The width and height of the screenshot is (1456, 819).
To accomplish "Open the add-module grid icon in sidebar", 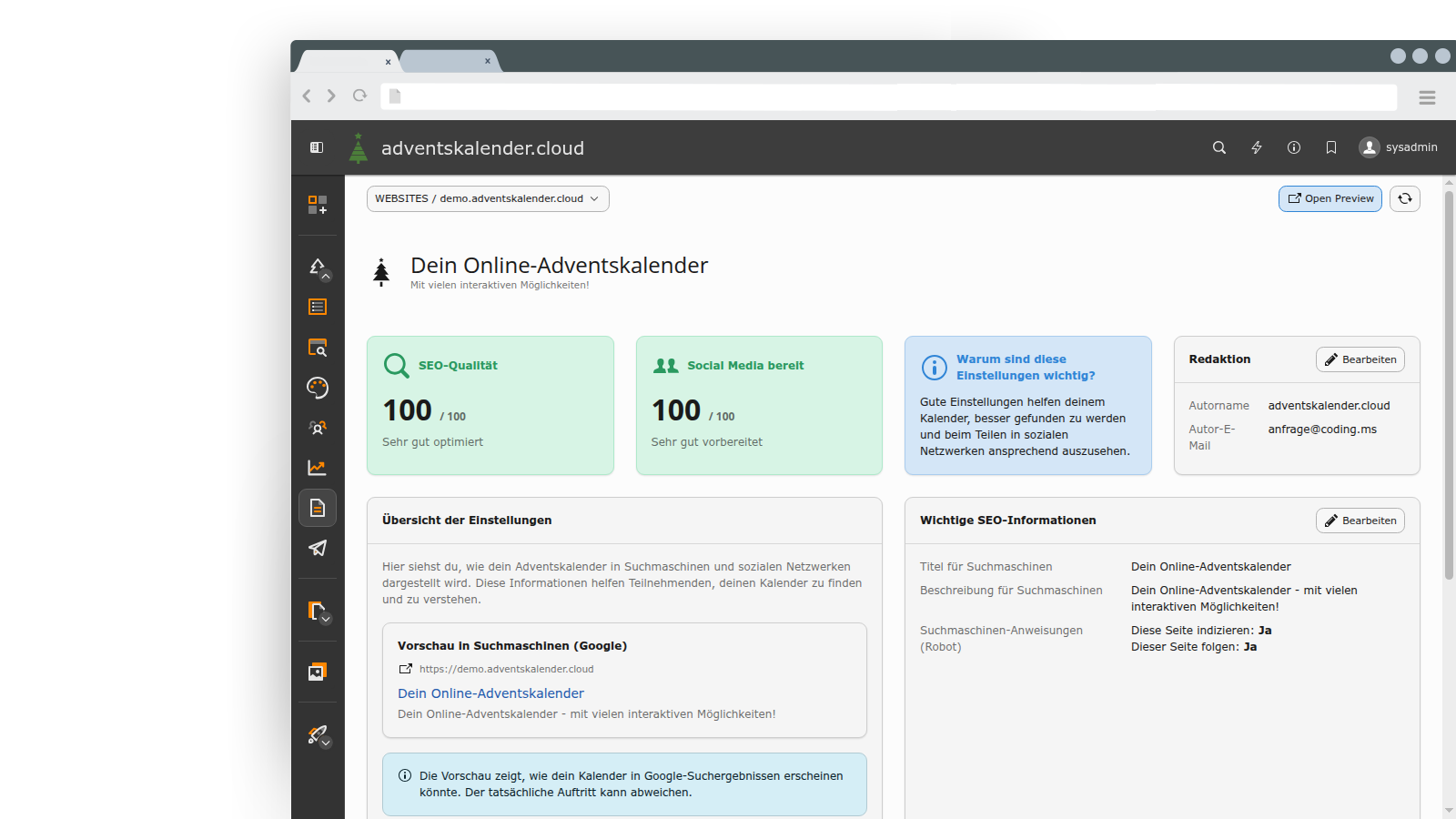I will (318, 205).
